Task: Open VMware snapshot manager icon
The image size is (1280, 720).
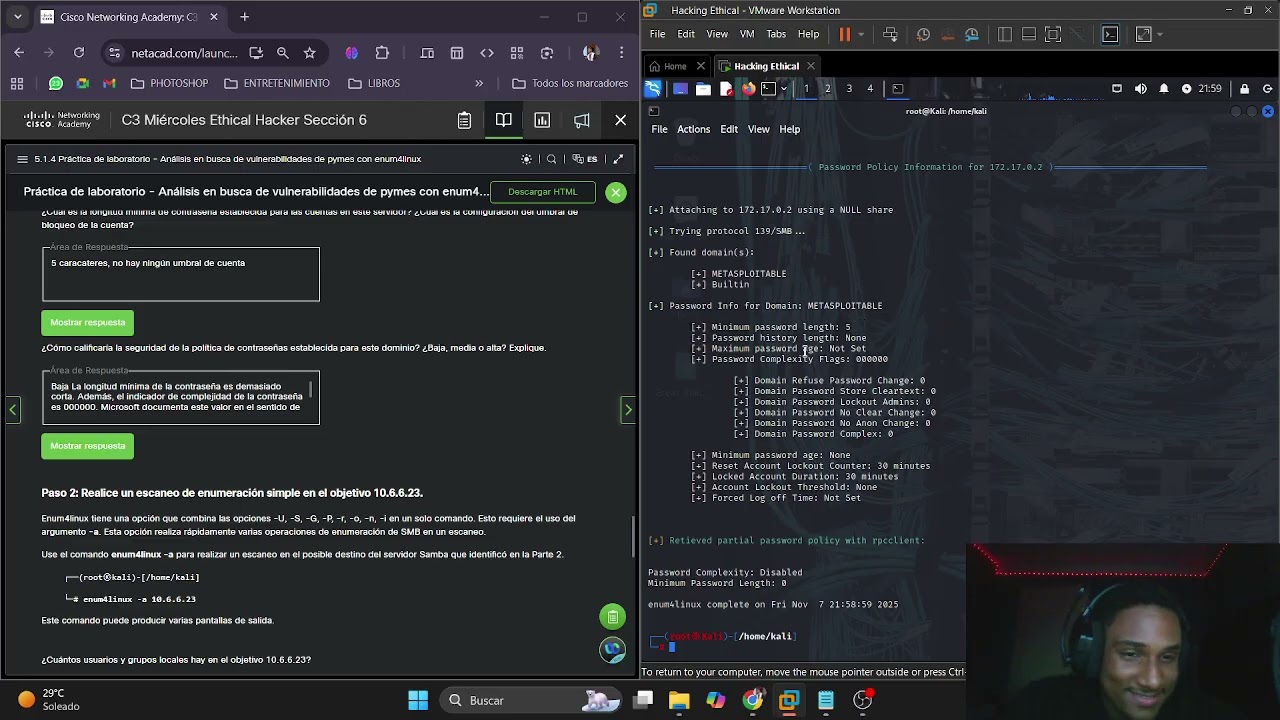Action: point(971,34)
